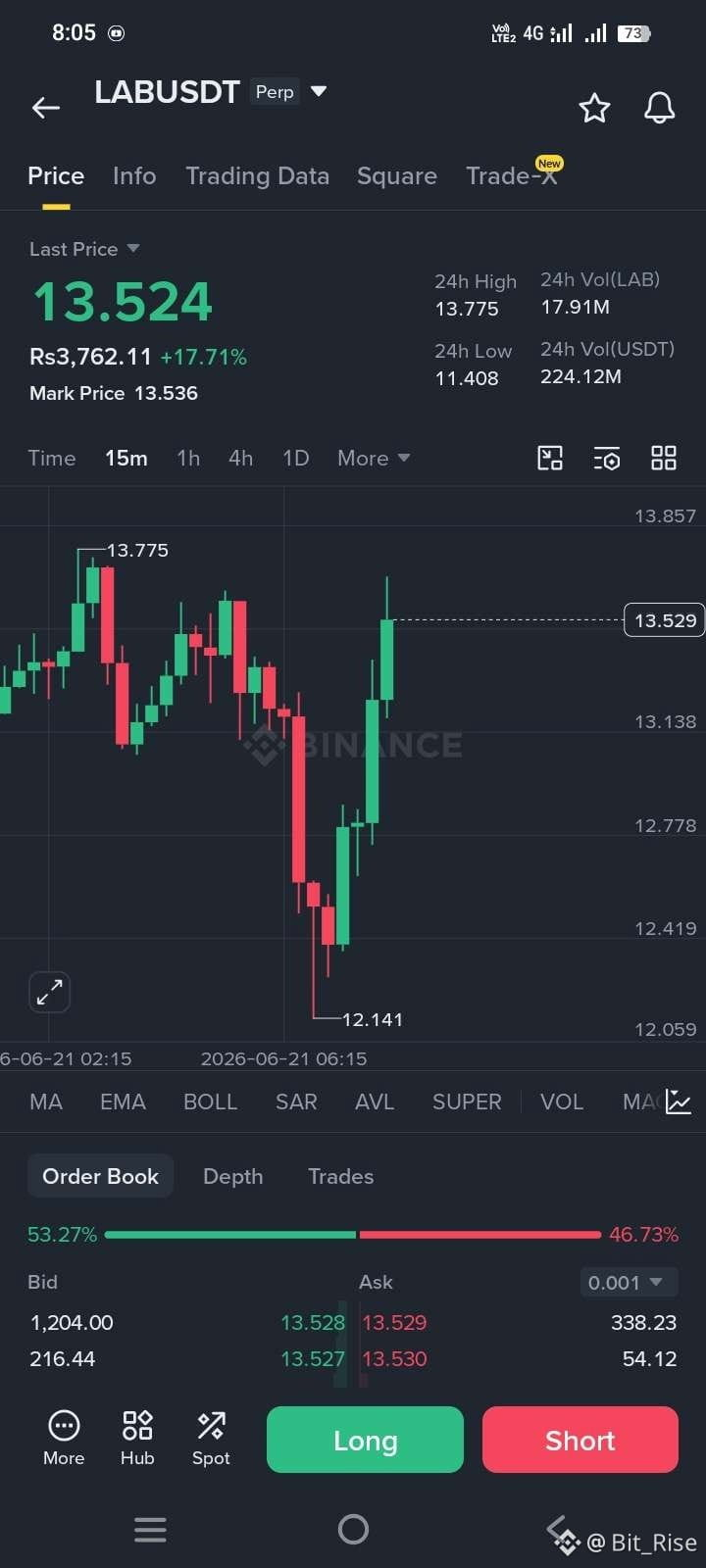Add LABUSDT to favorites with star icon
The width and height of the screenshot is (706, 1568).
(594, 108)
